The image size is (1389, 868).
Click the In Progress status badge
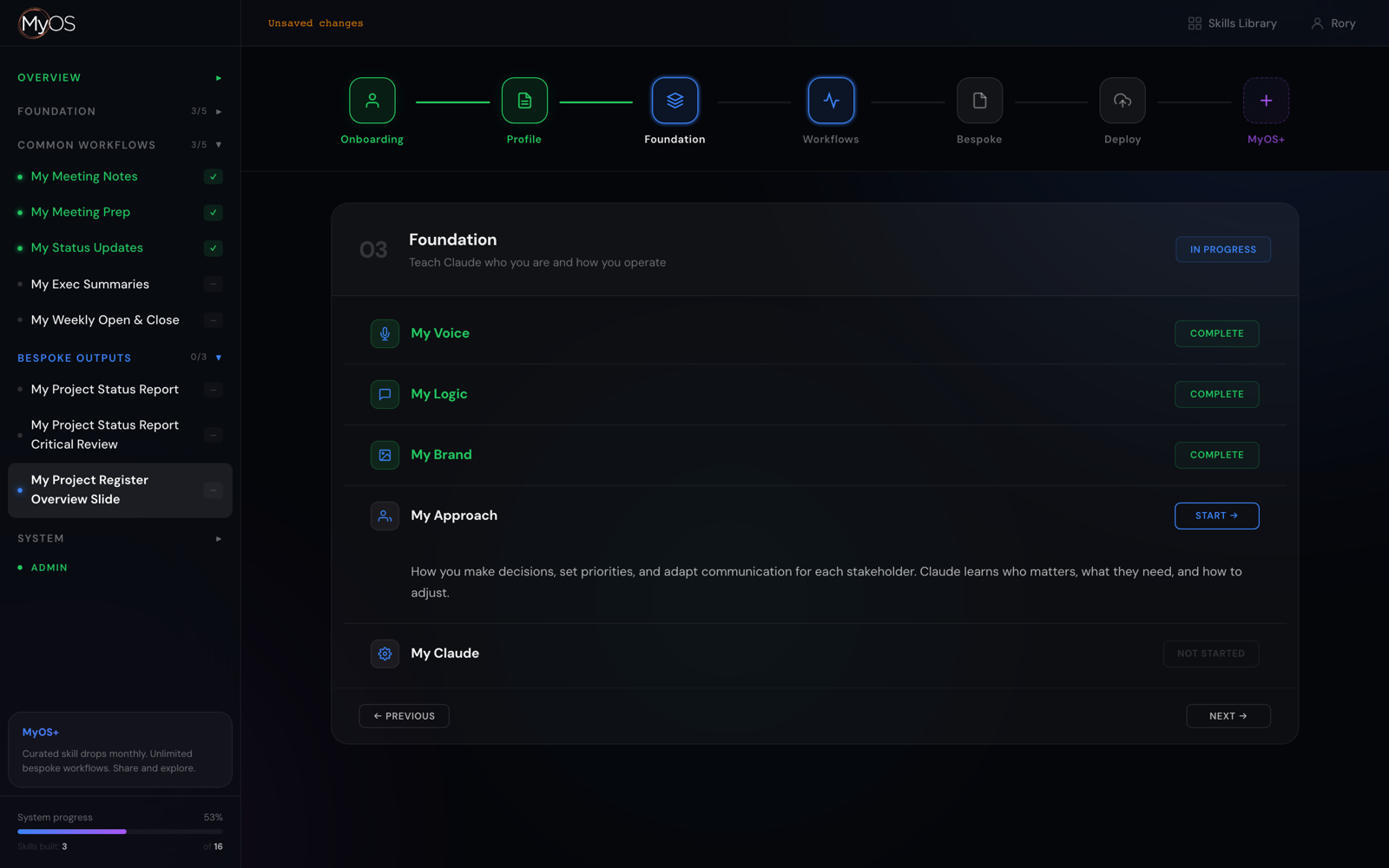click(x=1223, y=250)
